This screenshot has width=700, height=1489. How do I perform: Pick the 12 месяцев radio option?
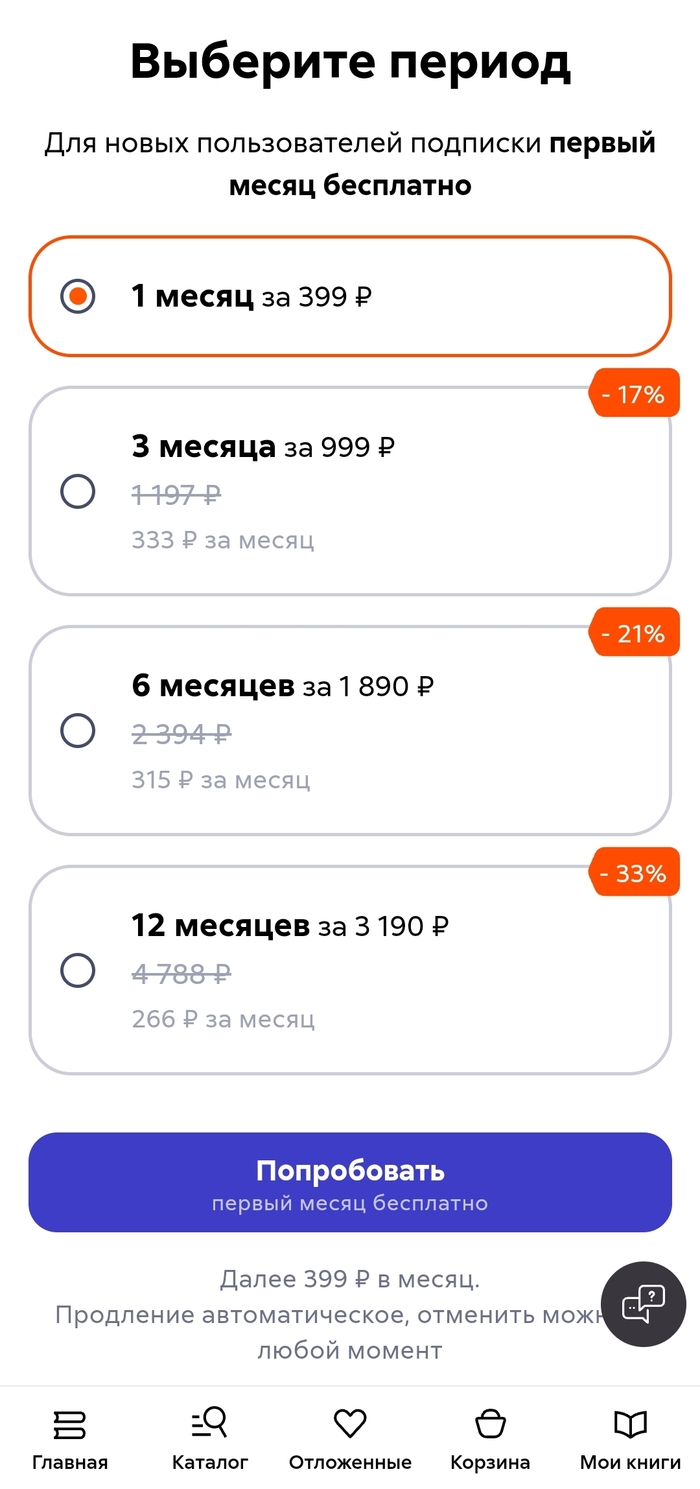click(78, 970)
